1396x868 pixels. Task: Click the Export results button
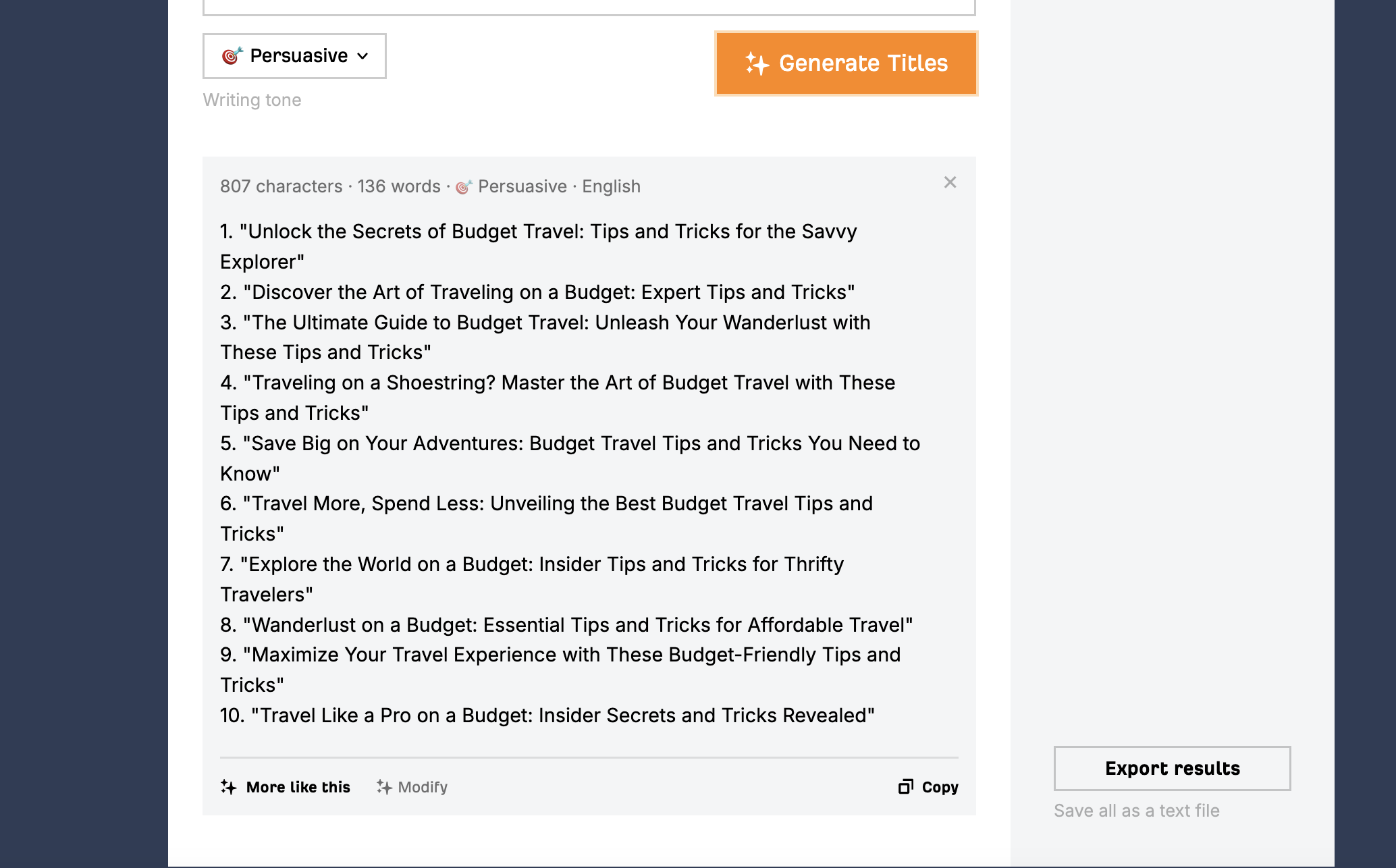(1172, 768)
